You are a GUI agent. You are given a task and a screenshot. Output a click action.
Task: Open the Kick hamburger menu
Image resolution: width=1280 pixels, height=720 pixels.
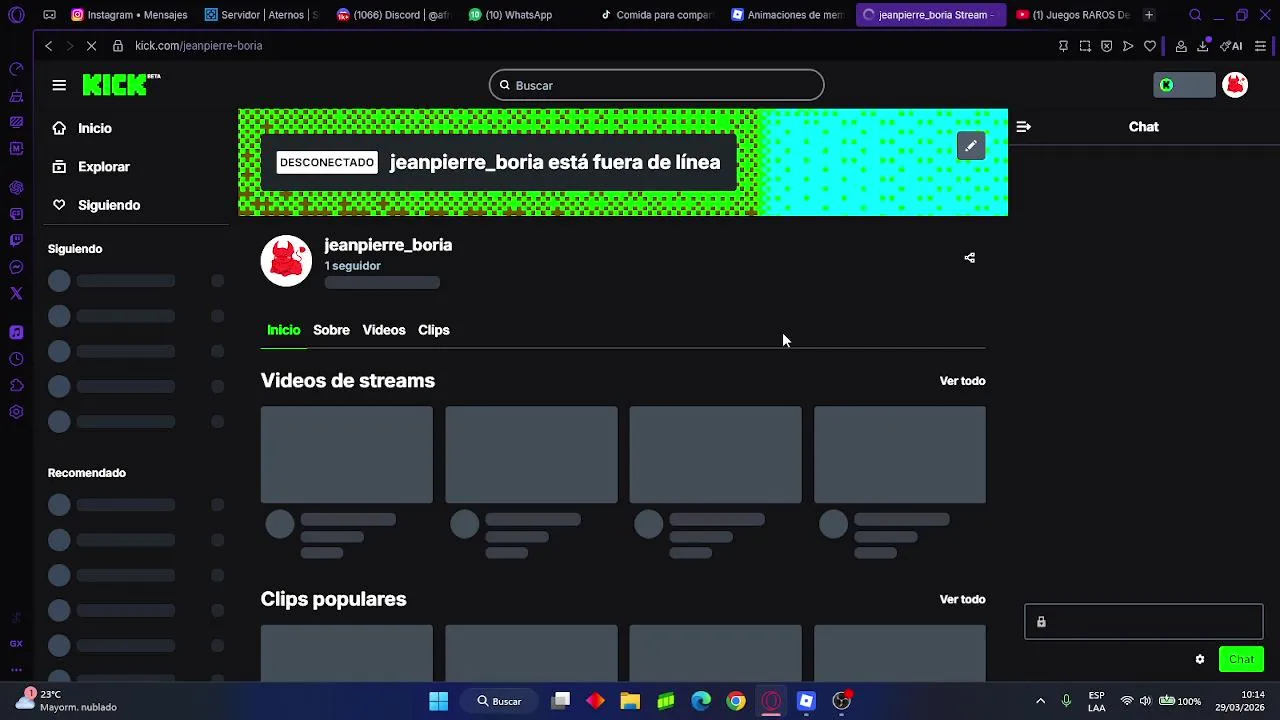(59, 85)
